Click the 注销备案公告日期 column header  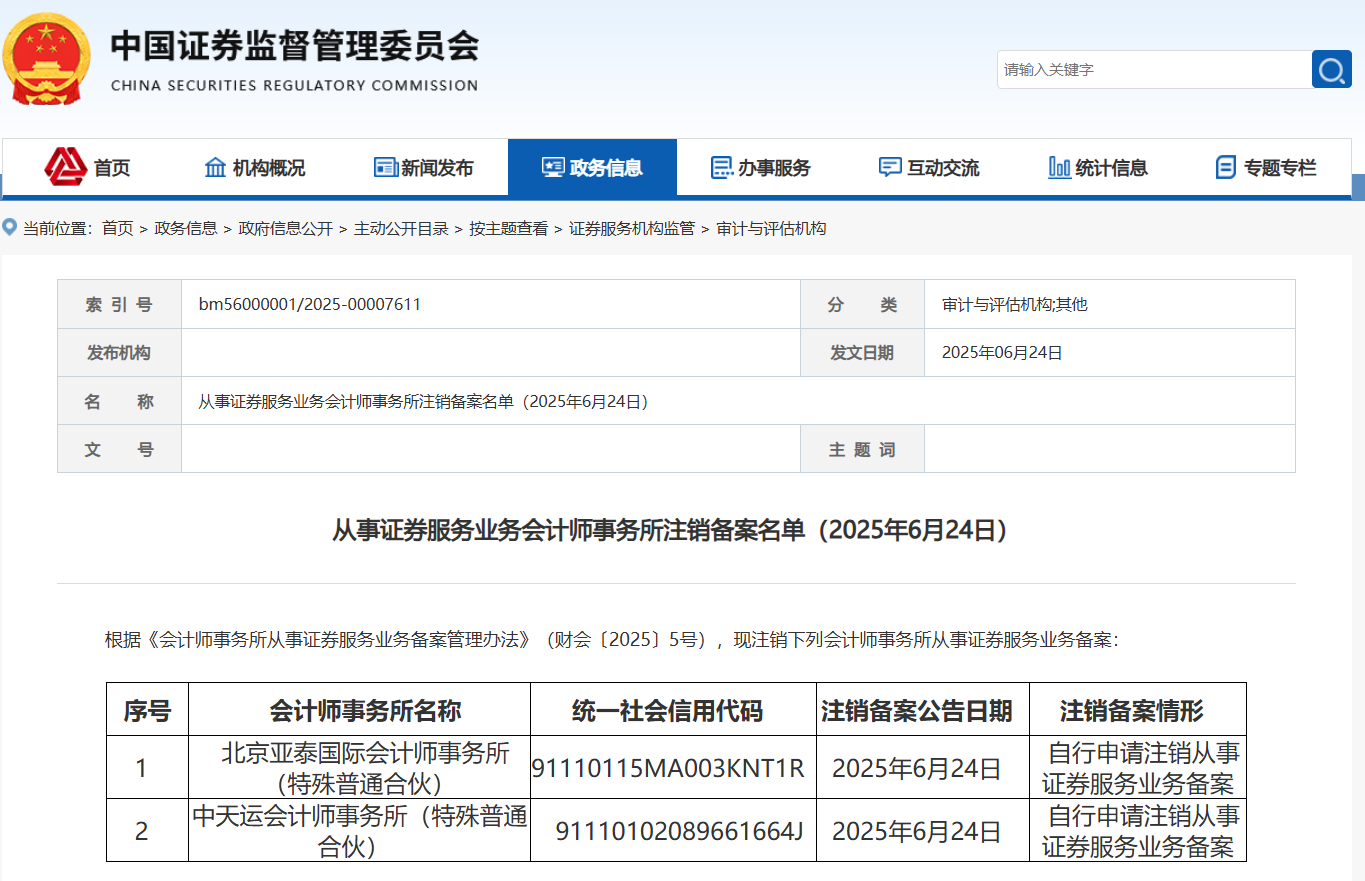tap(922, 710)
